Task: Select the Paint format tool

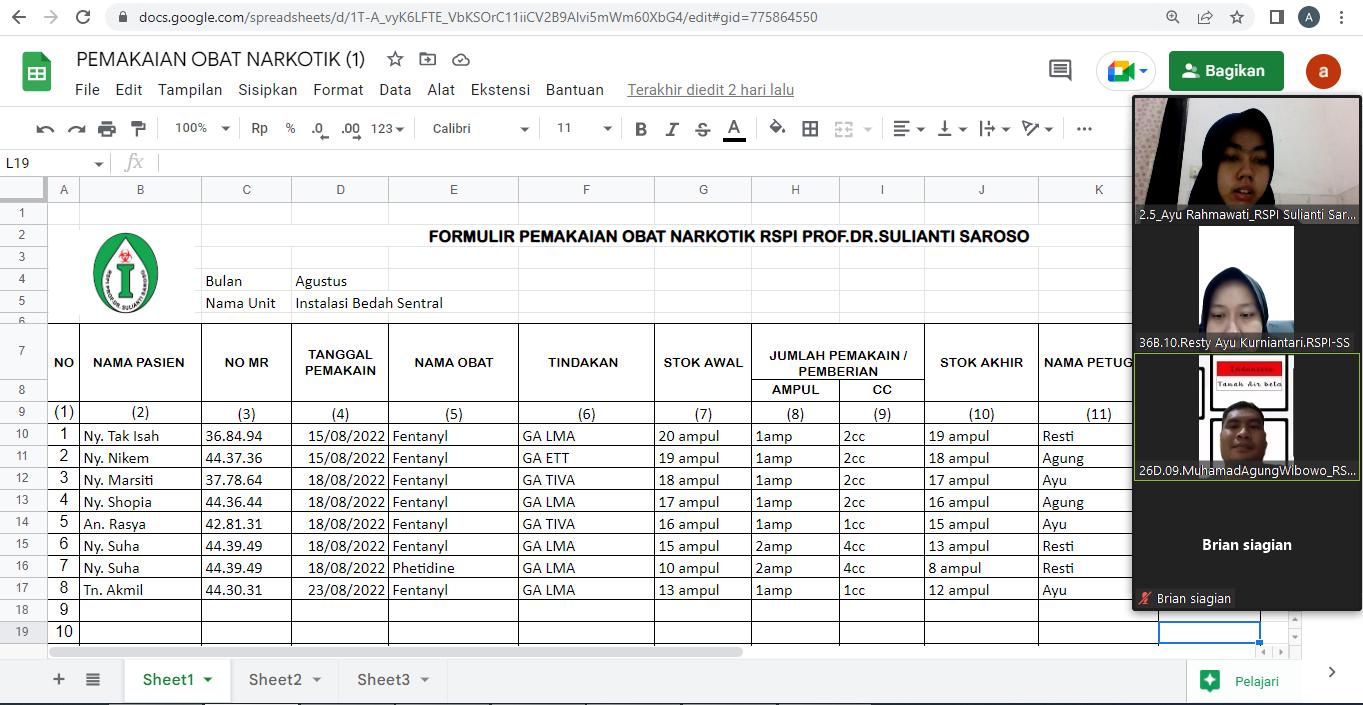Action: coord(138,129)
